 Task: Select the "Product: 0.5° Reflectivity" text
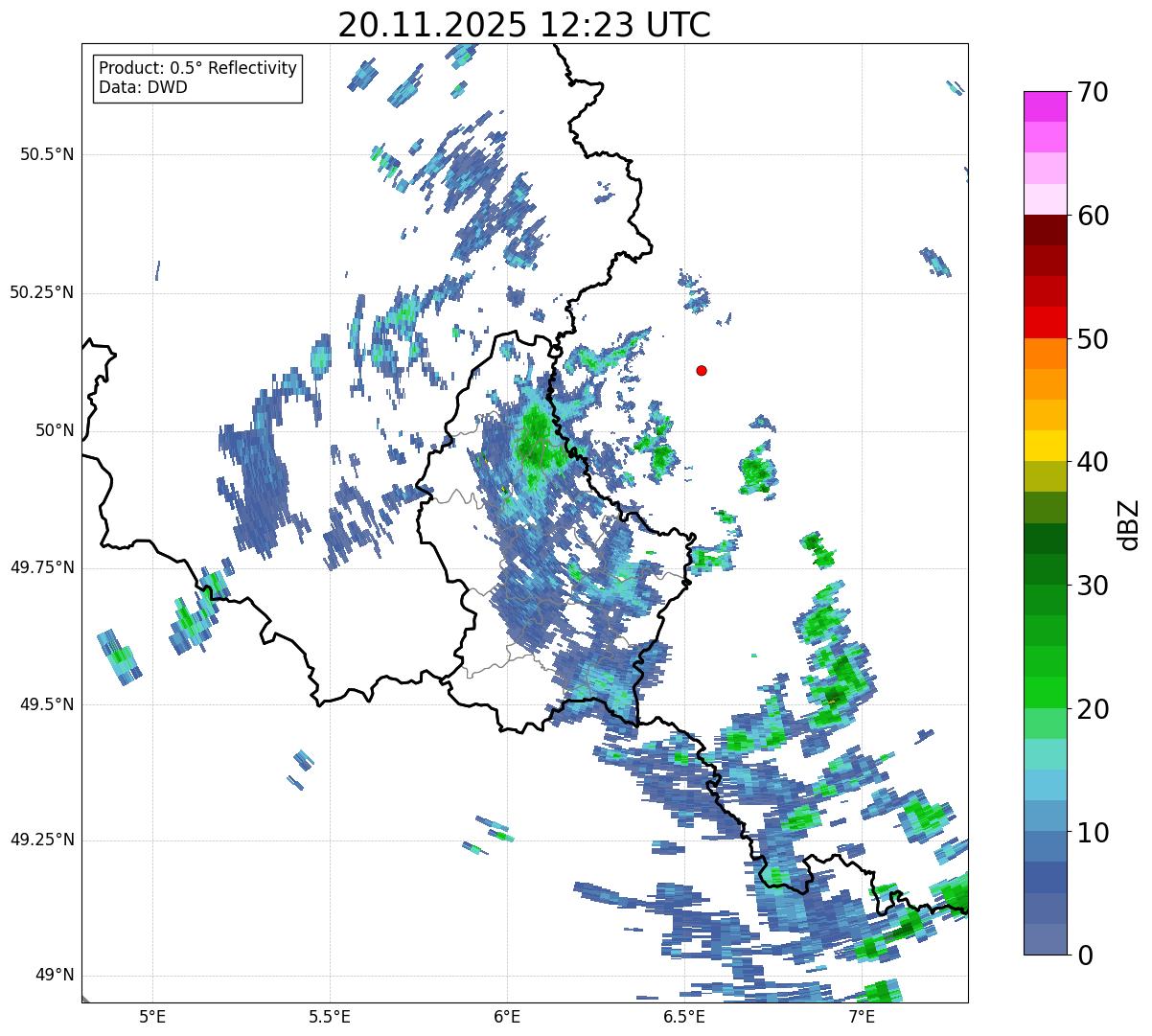coord(197,69)
